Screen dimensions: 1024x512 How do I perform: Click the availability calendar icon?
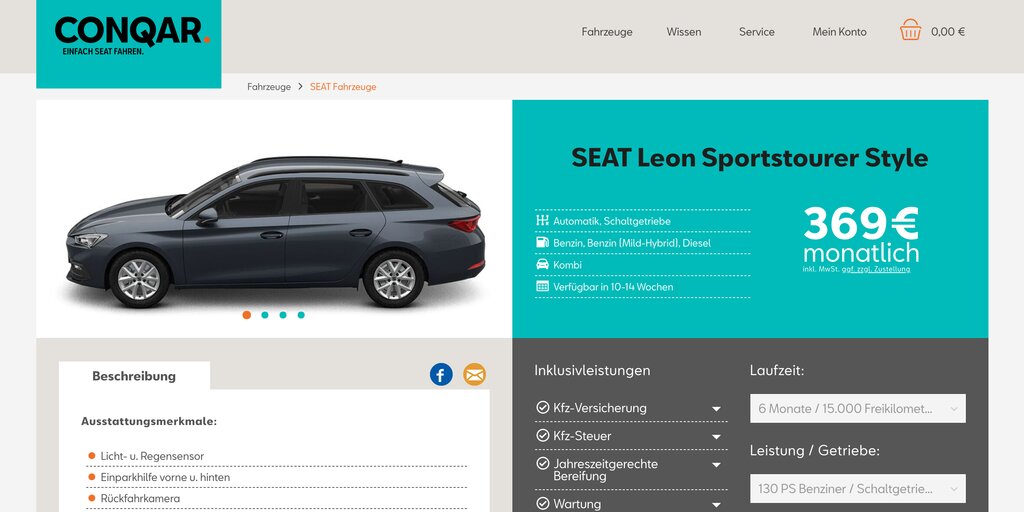(x=542, y=286)
